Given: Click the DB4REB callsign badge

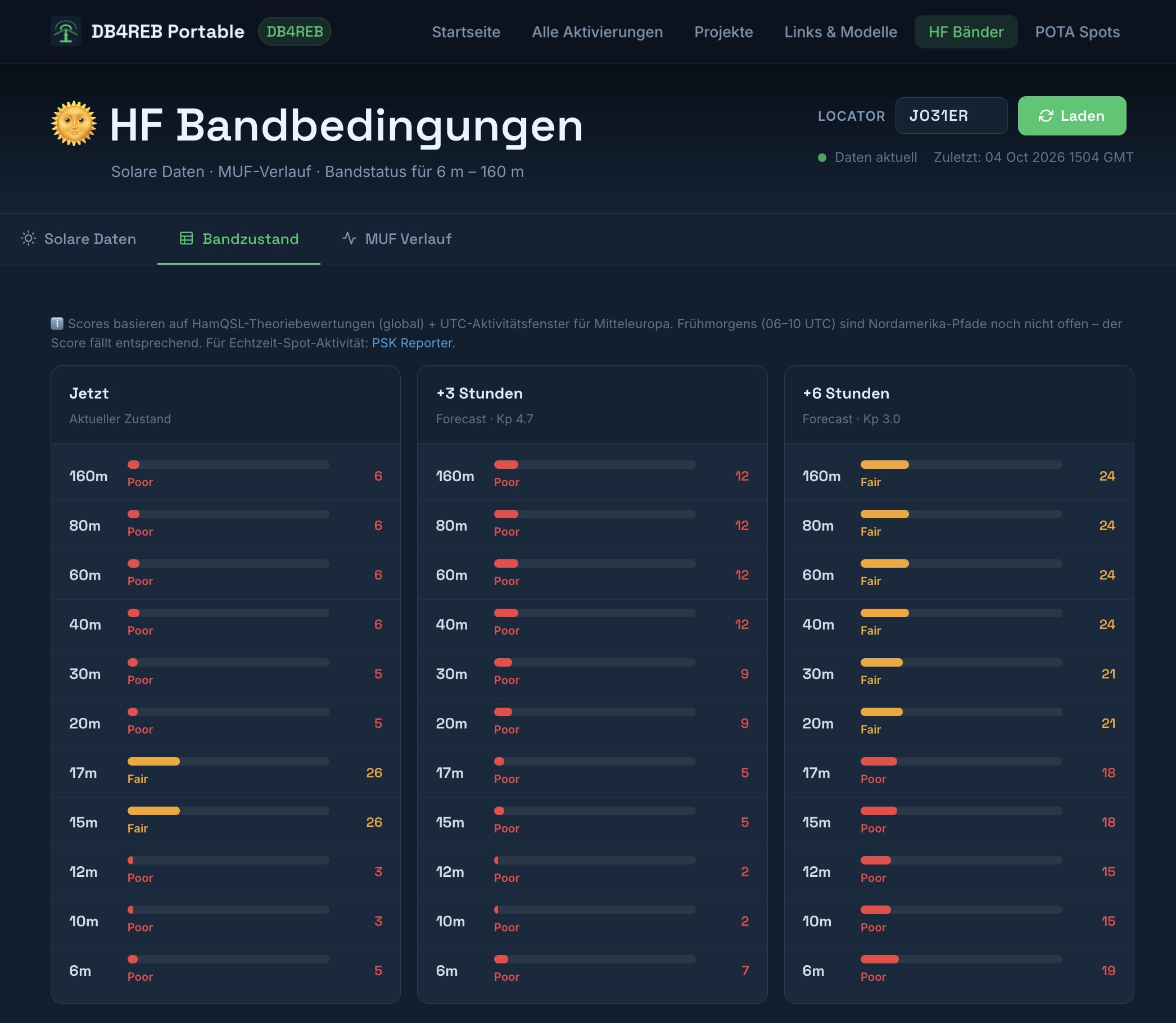Looking at the screenshot, I should [295, 31].
